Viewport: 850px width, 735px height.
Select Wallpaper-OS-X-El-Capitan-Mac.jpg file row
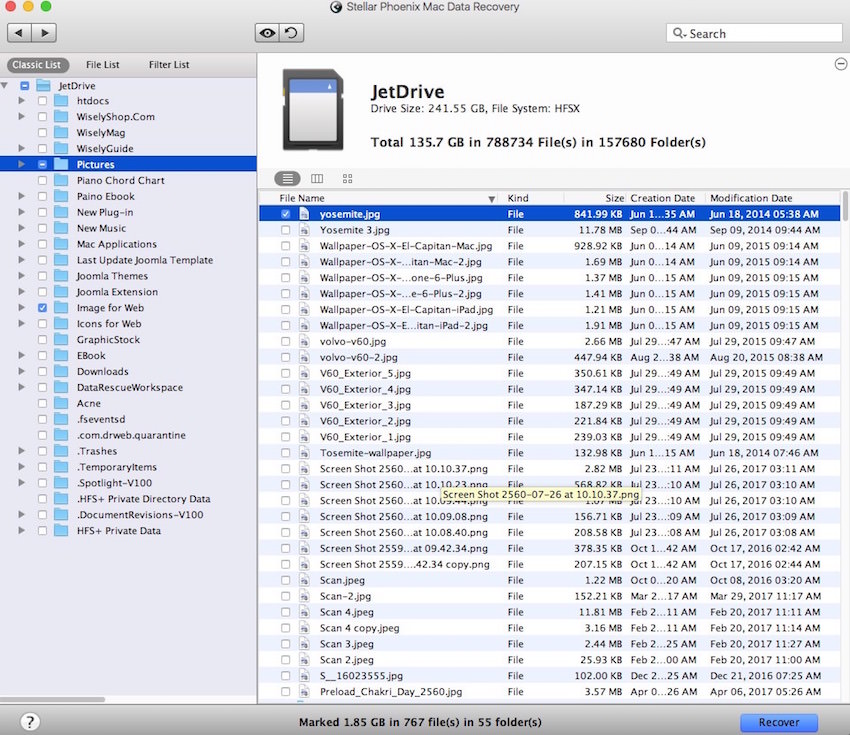point(550,246)
